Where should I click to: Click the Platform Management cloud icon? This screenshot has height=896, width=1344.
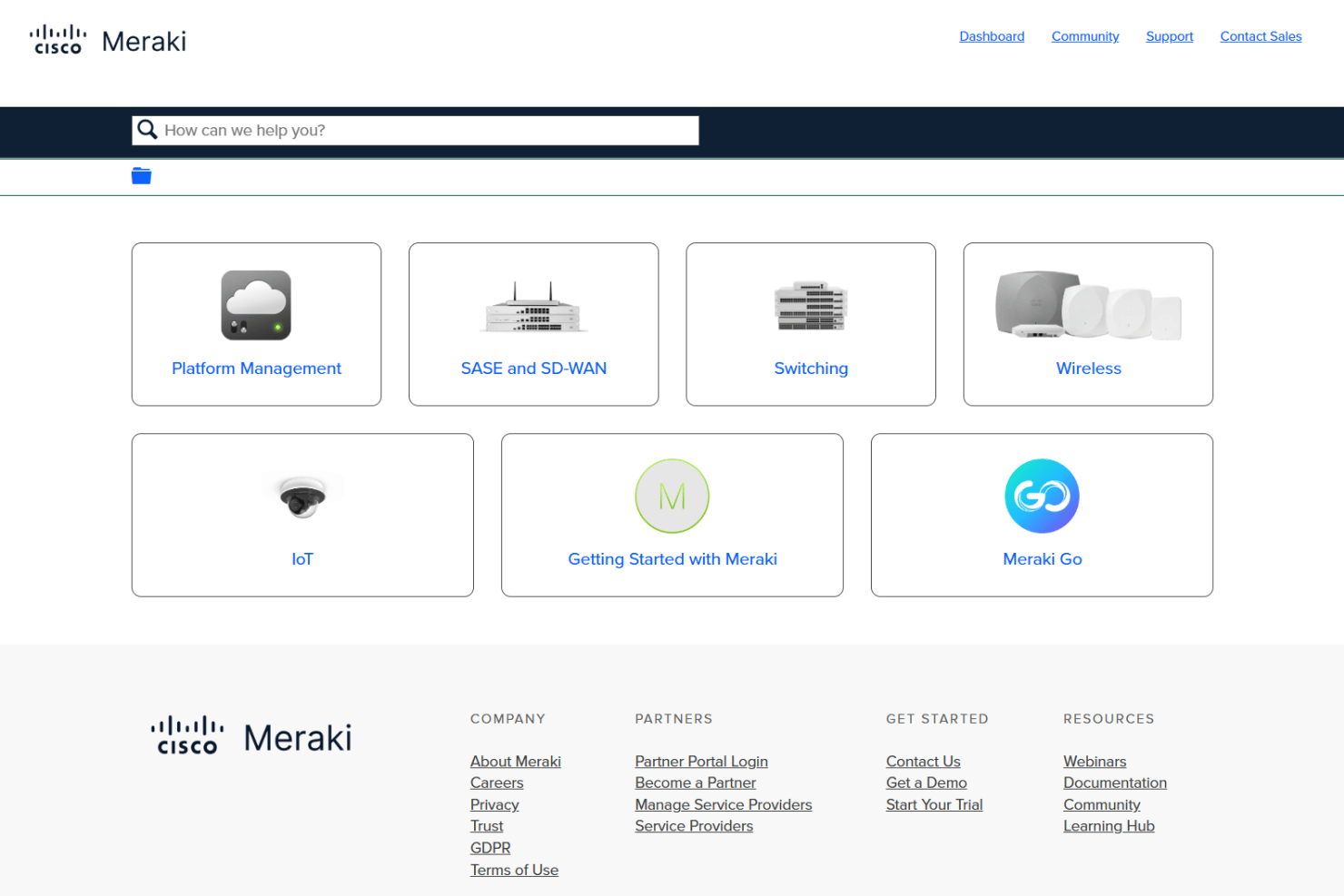(x=256, y=305)
